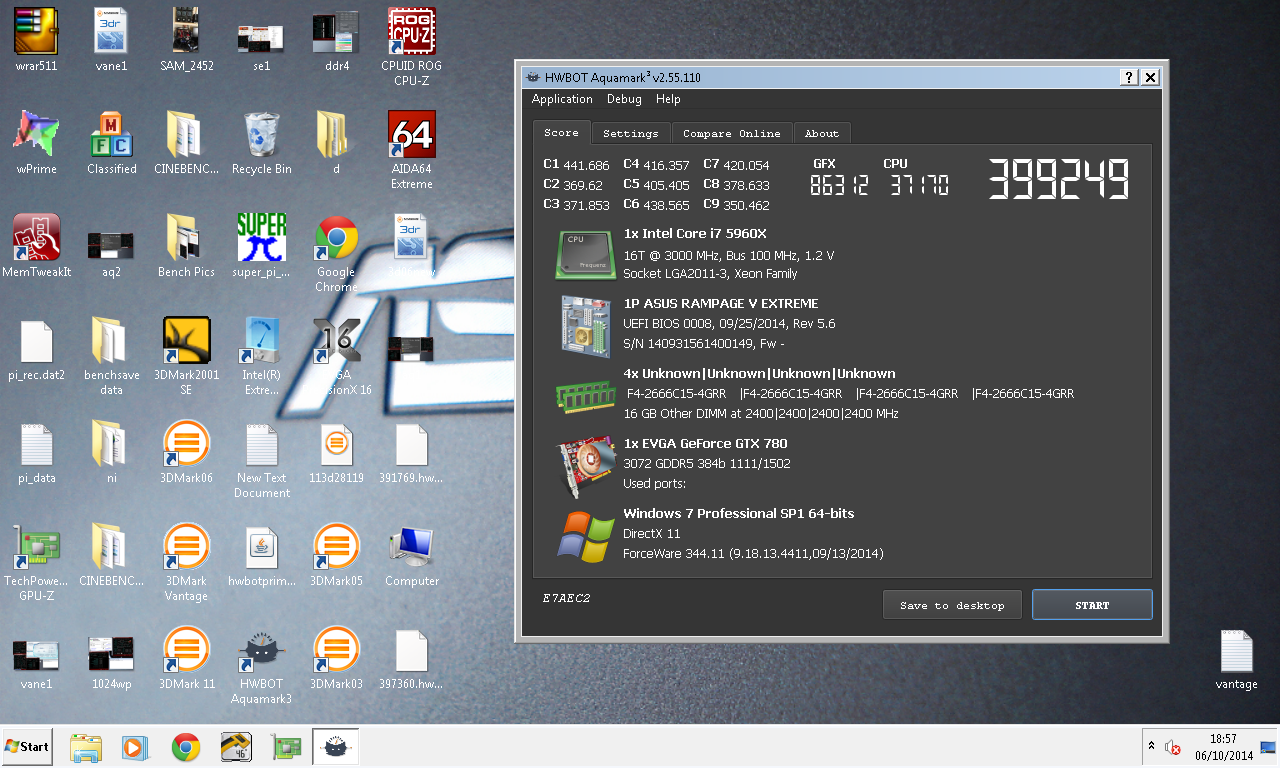1280x768 pixels.
Task: Launch the super_pi desktop icon
Action: [261, 237]
